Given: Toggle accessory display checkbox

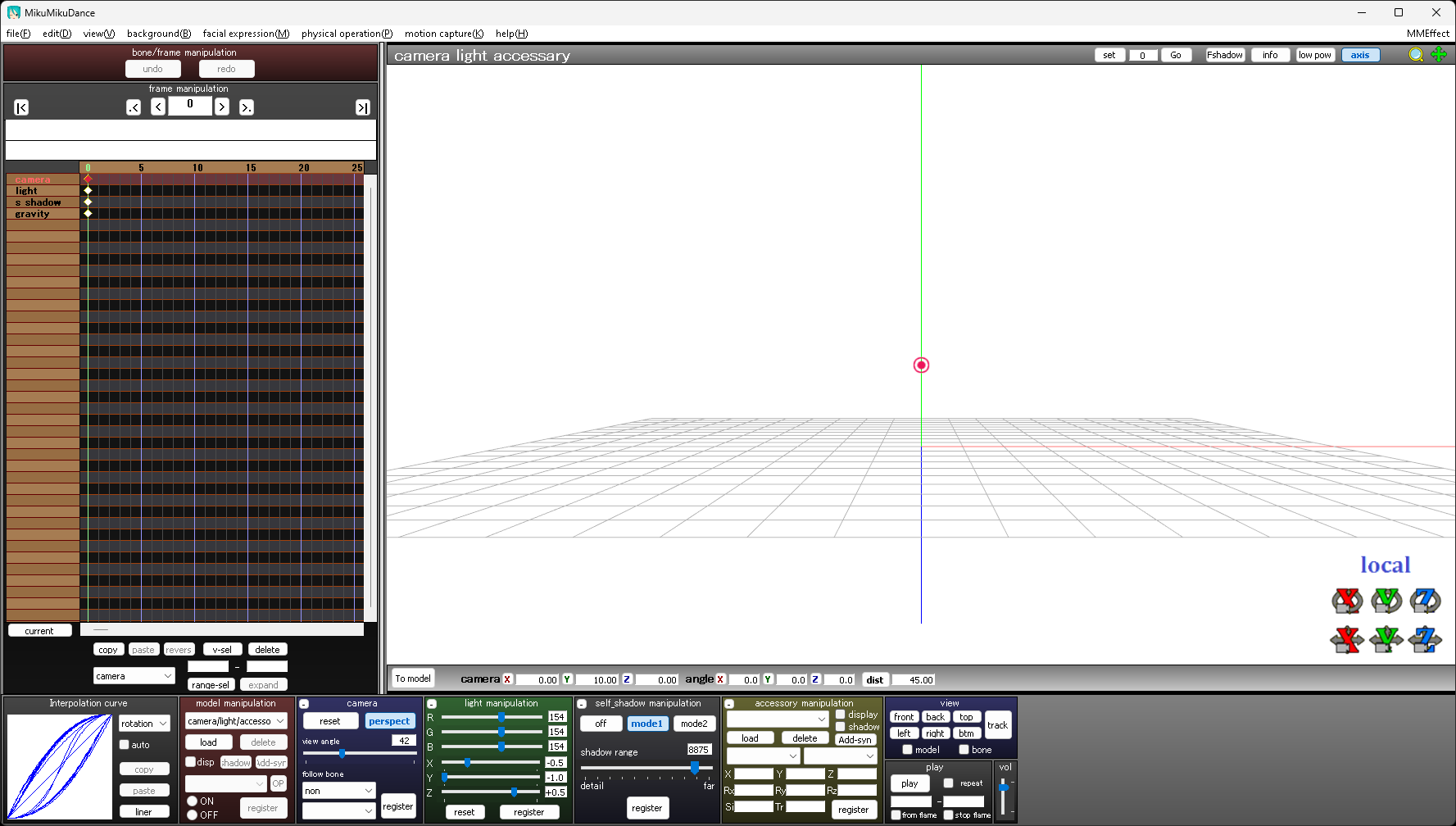Looking at the screenshot, I should [840, 715].
